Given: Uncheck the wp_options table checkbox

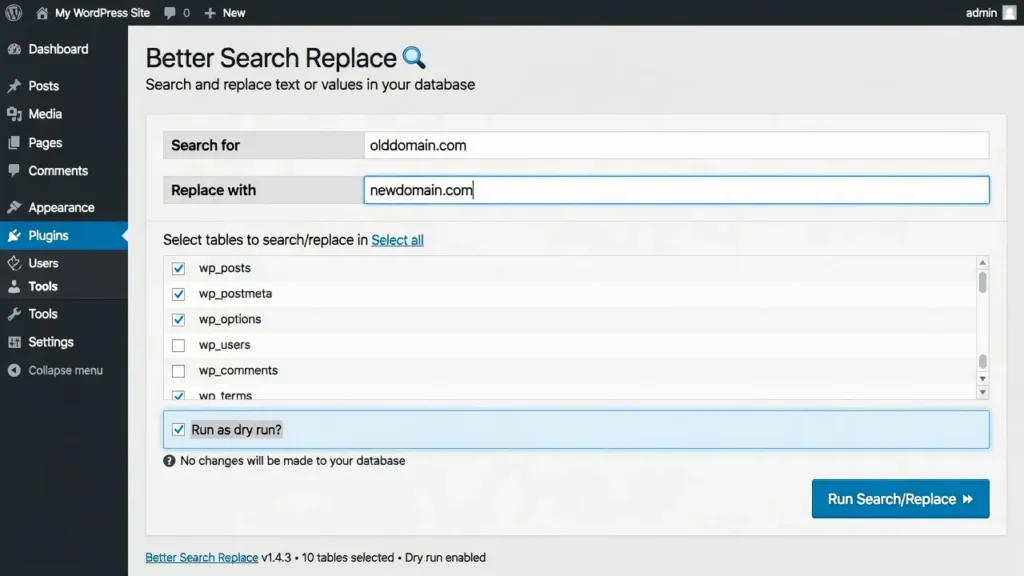Looking at the screenshot, I should coord(178,319).
